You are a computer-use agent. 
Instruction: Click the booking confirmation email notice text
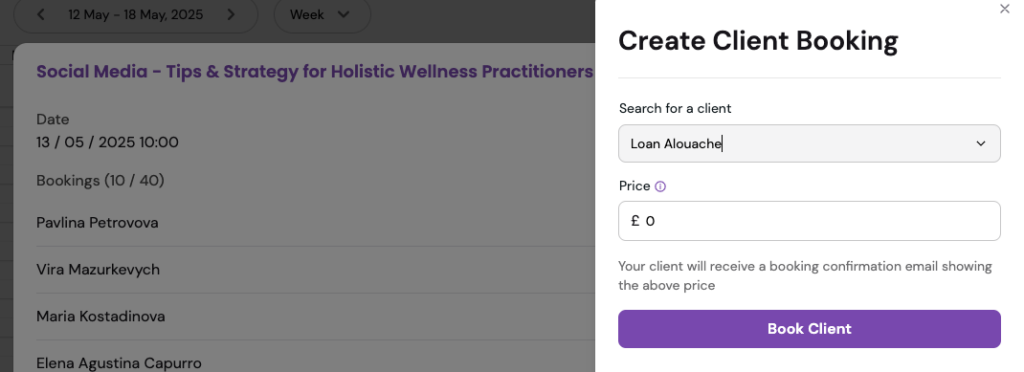(x=805, y=275)
